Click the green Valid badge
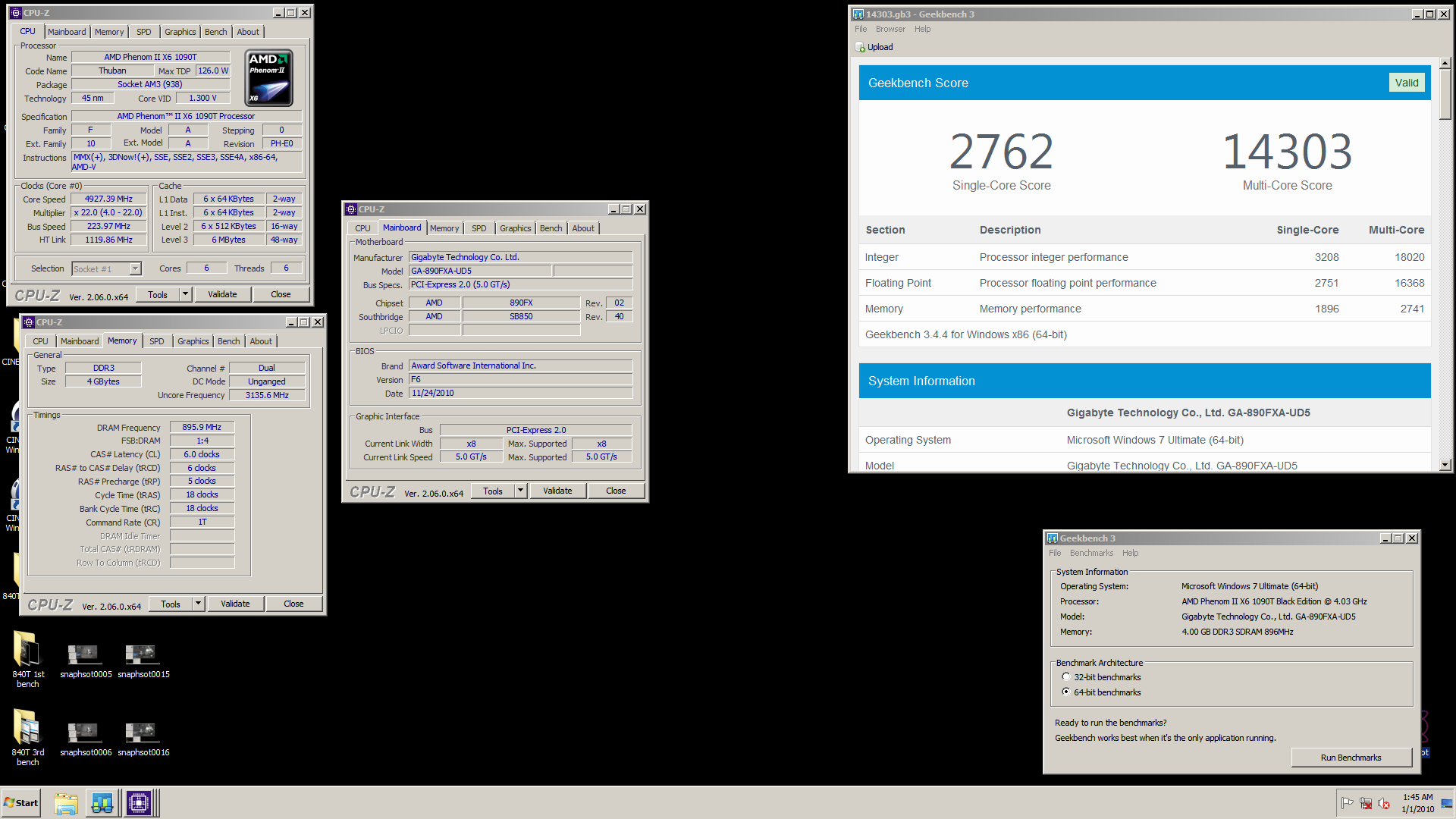 1407,83
